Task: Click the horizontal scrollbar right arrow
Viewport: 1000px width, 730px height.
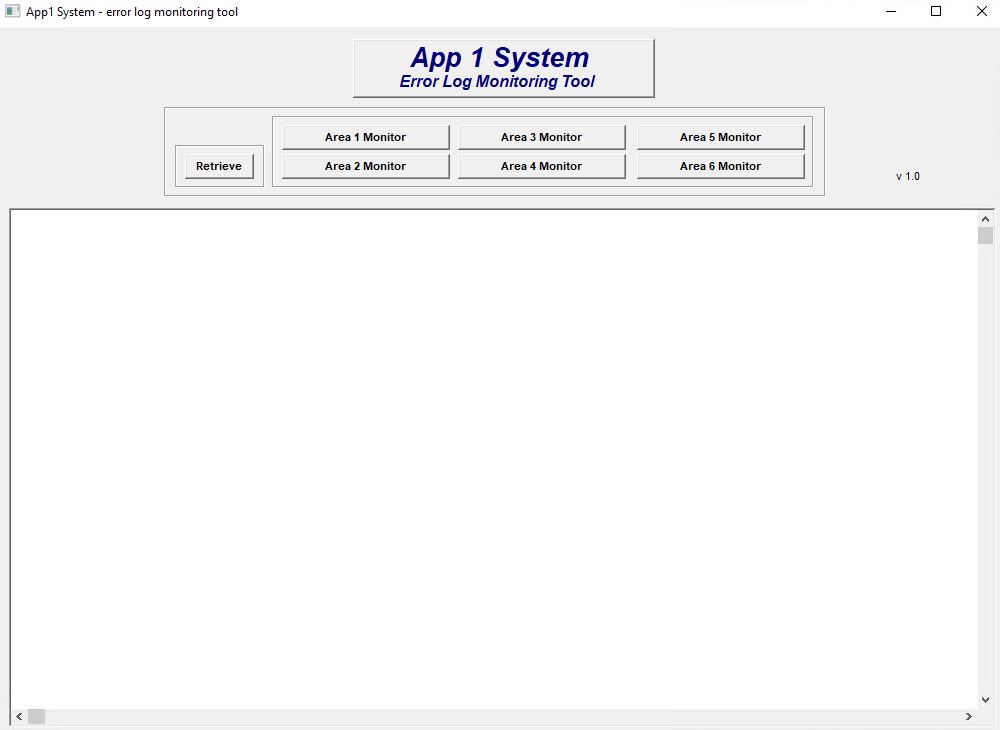Action: [x=969, y=717]
